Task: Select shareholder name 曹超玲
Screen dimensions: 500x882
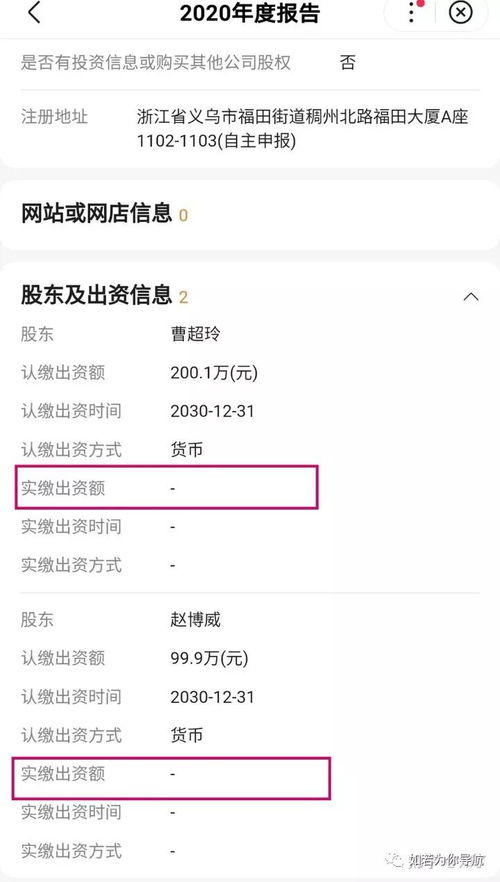Action: click(195, 334)
